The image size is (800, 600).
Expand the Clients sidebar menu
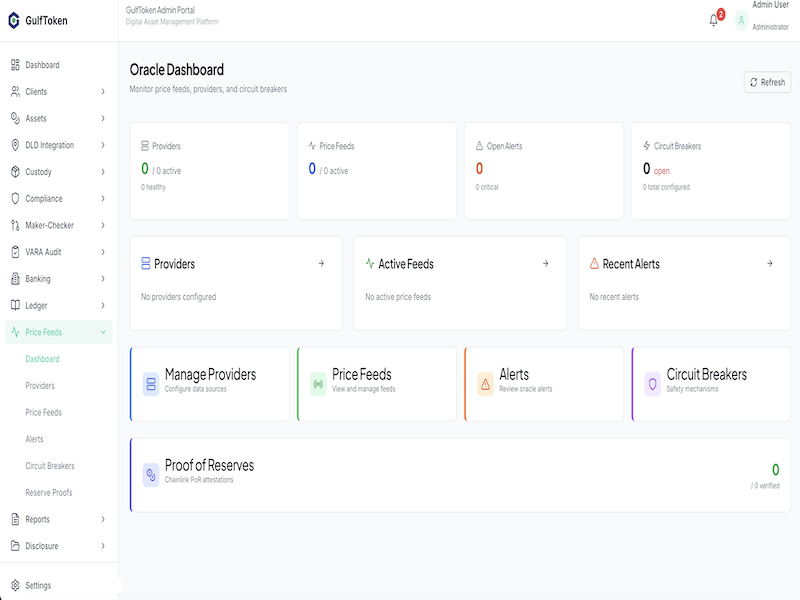103,92
